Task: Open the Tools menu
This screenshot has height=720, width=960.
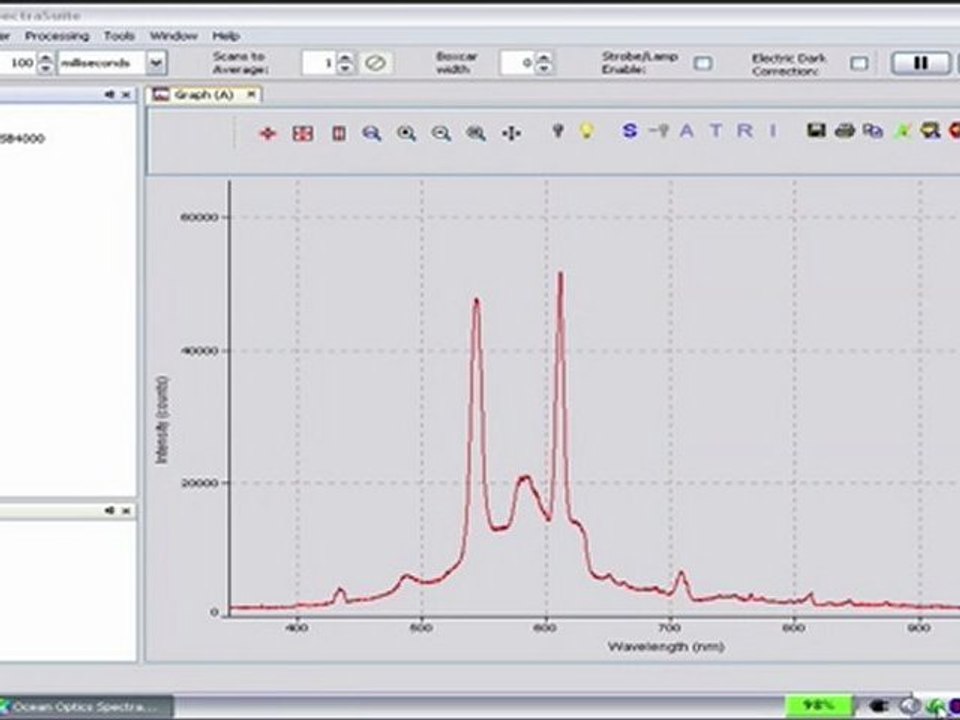Action: click(119, 36)
